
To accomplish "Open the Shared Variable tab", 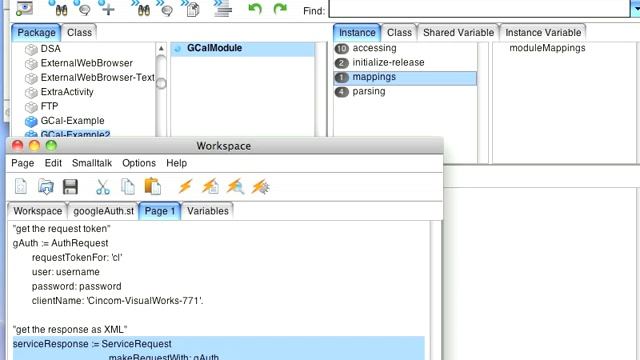I will [458, 33].
